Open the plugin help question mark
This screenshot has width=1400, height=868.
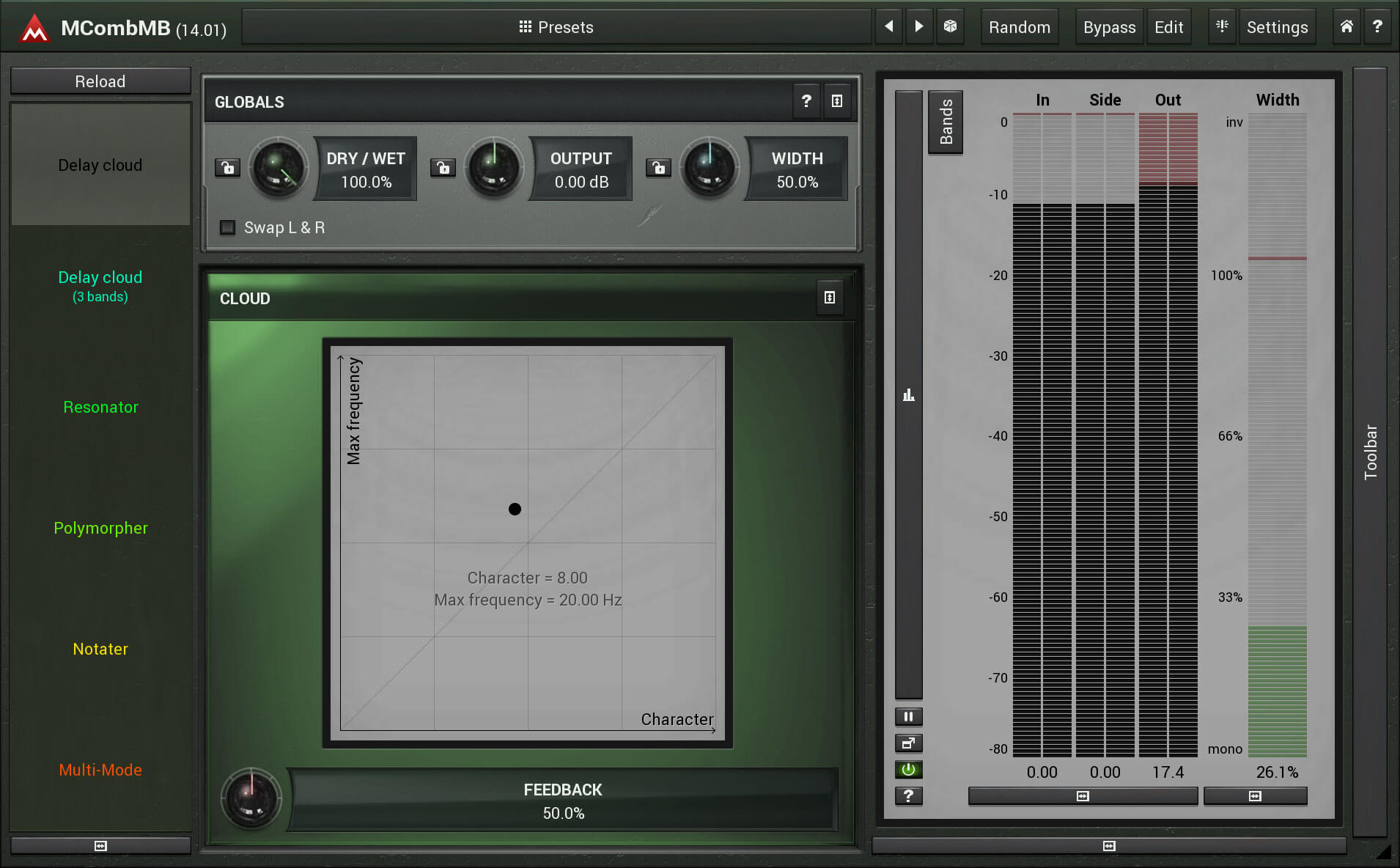[x=1377, y=27]
